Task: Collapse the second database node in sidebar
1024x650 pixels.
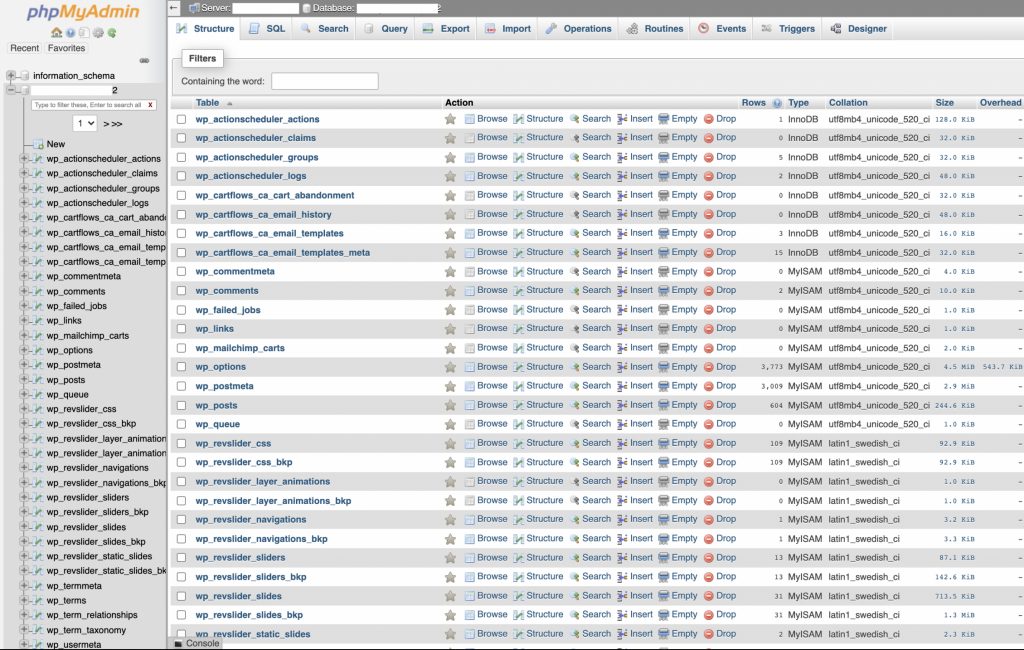Action: pyautogui.click(x=10, y=89)
